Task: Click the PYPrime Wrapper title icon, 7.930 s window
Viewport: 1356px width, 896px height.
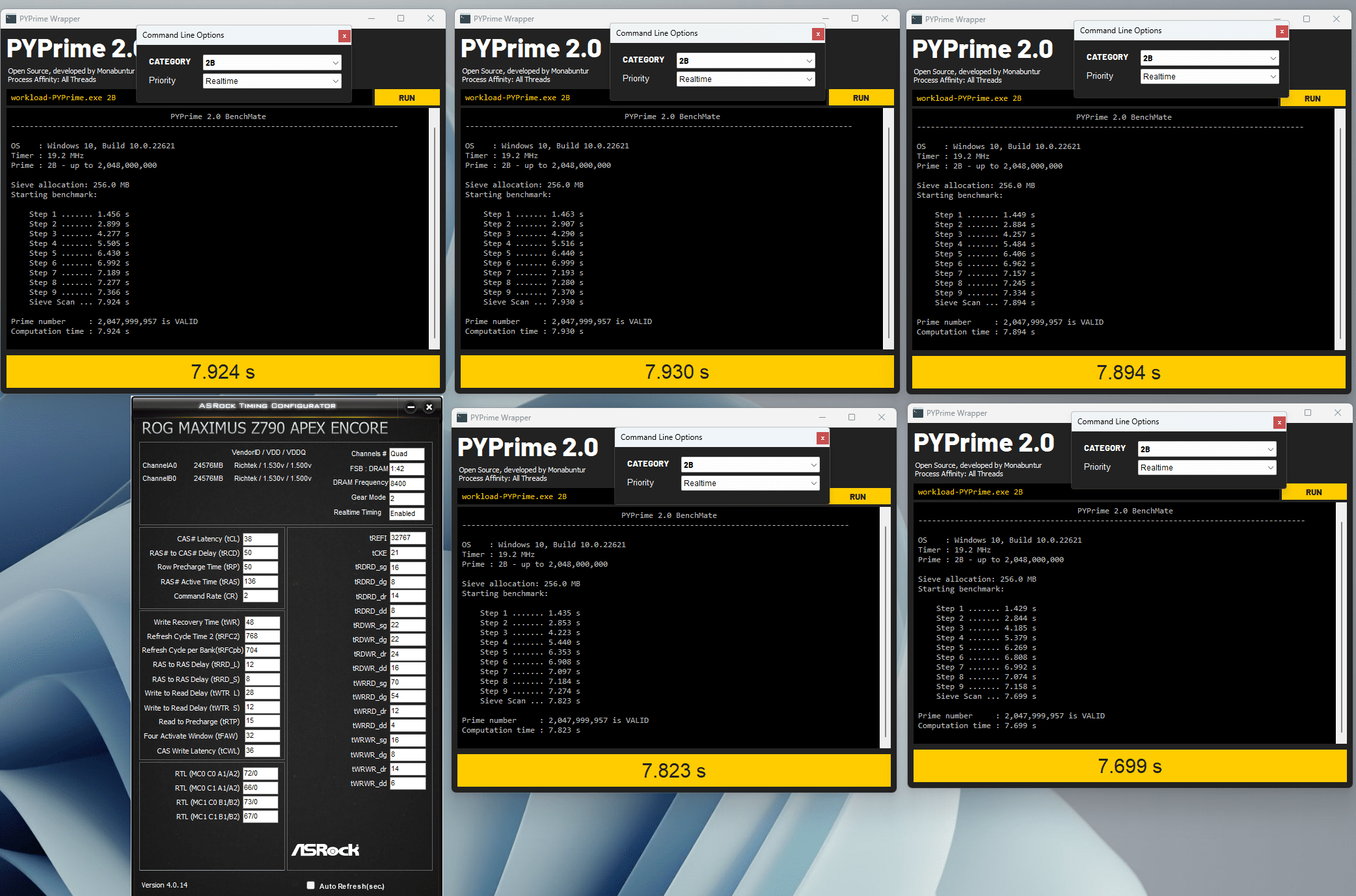Action: click(x=465, y=19)
